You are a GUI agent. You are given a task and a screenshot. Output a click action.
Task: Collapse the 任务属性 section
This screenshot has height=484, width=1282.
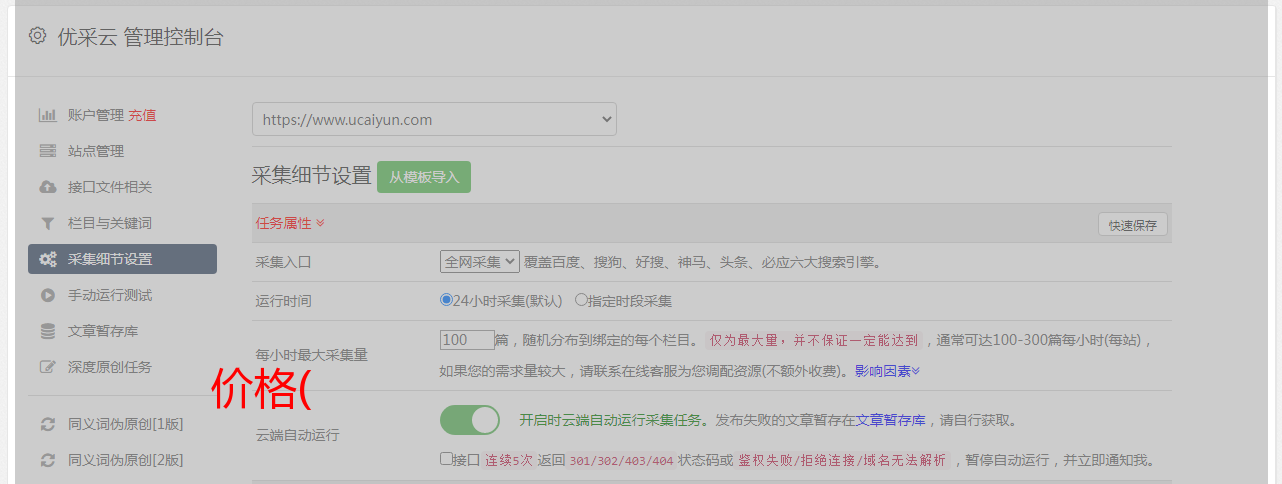tap(290, 223)
